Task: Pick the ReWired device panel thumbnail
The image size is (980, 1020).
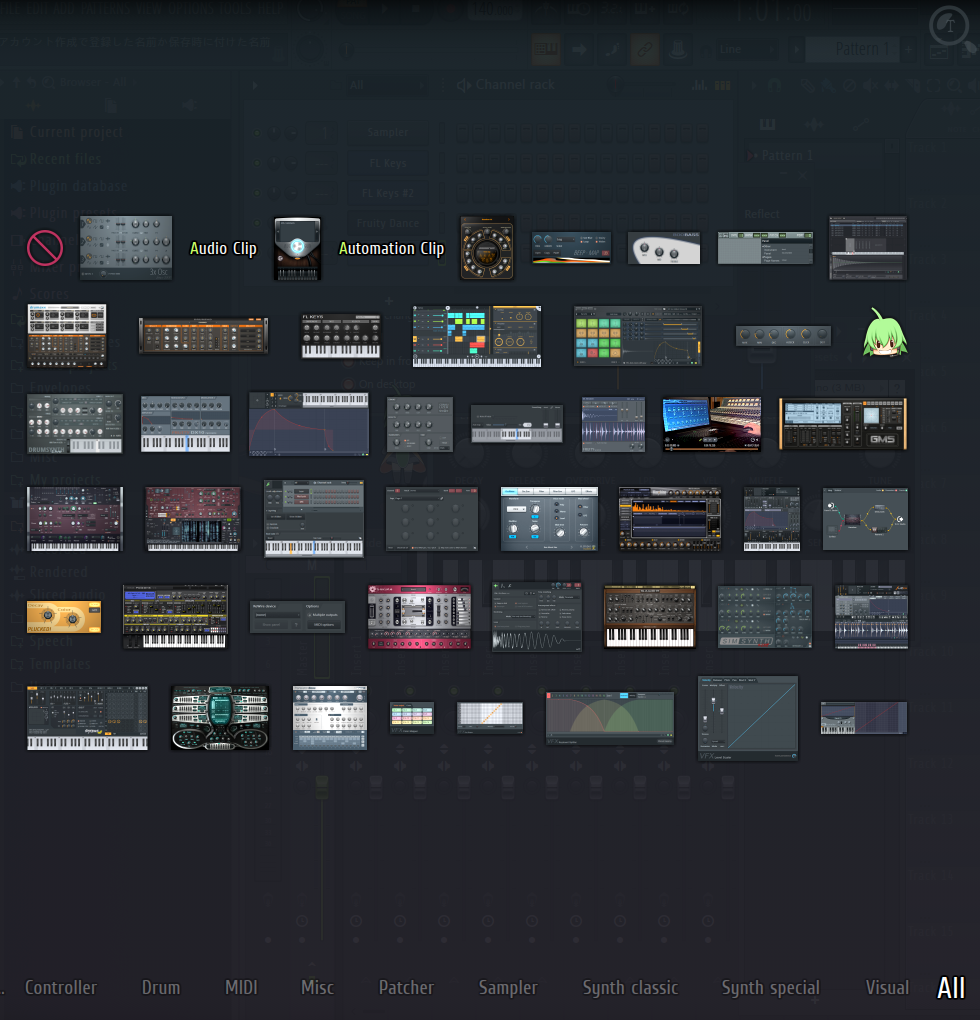Action: pos(297,617)
